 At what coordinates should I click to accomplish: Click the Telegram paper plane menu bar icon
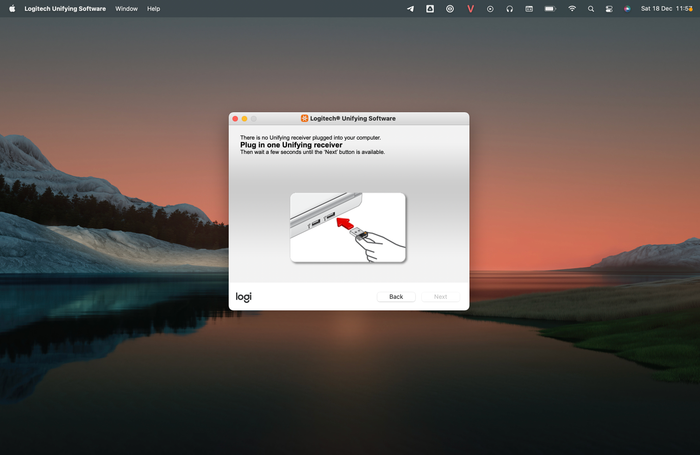[410, 8]
